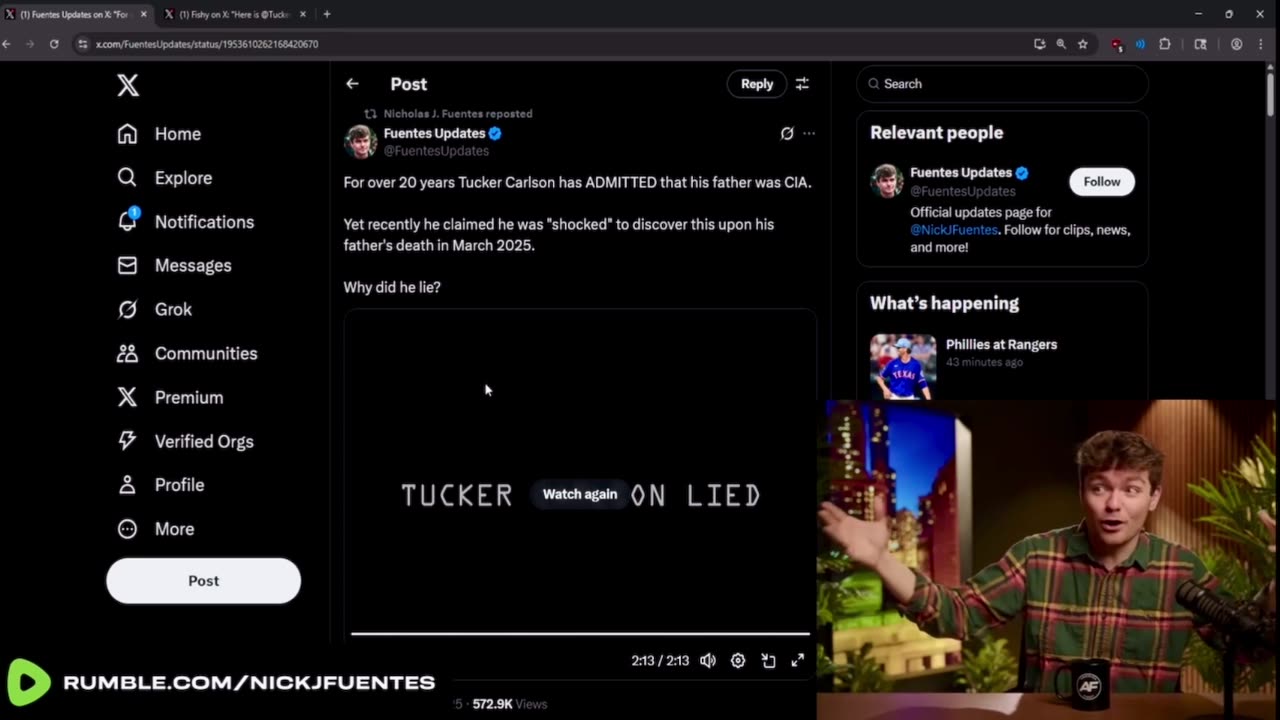The width and height of the screenshot is (1280, 720).
Task: Enter fullscreen on the video player
Action: (x=798, y=661)
